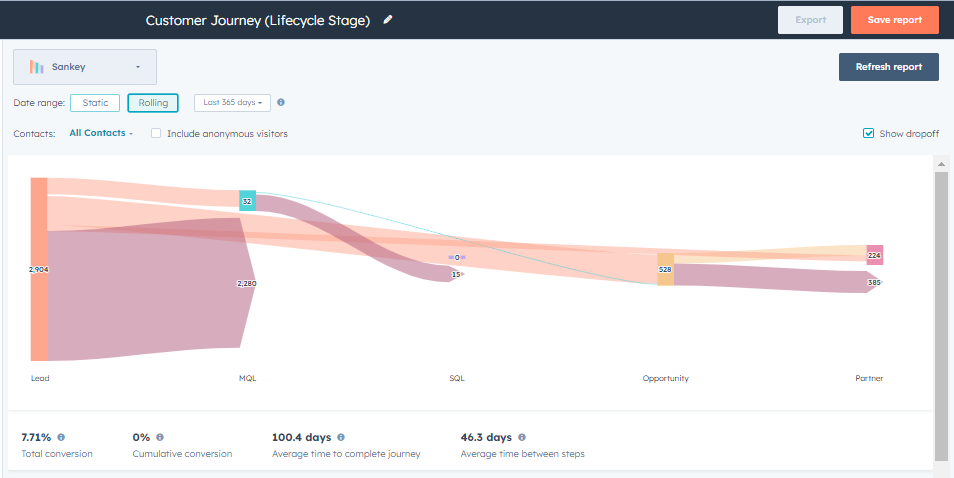This screenshot has height=478, width=954.
Task: Open info icon beside Average time between steps
Action: pos(521,437)
